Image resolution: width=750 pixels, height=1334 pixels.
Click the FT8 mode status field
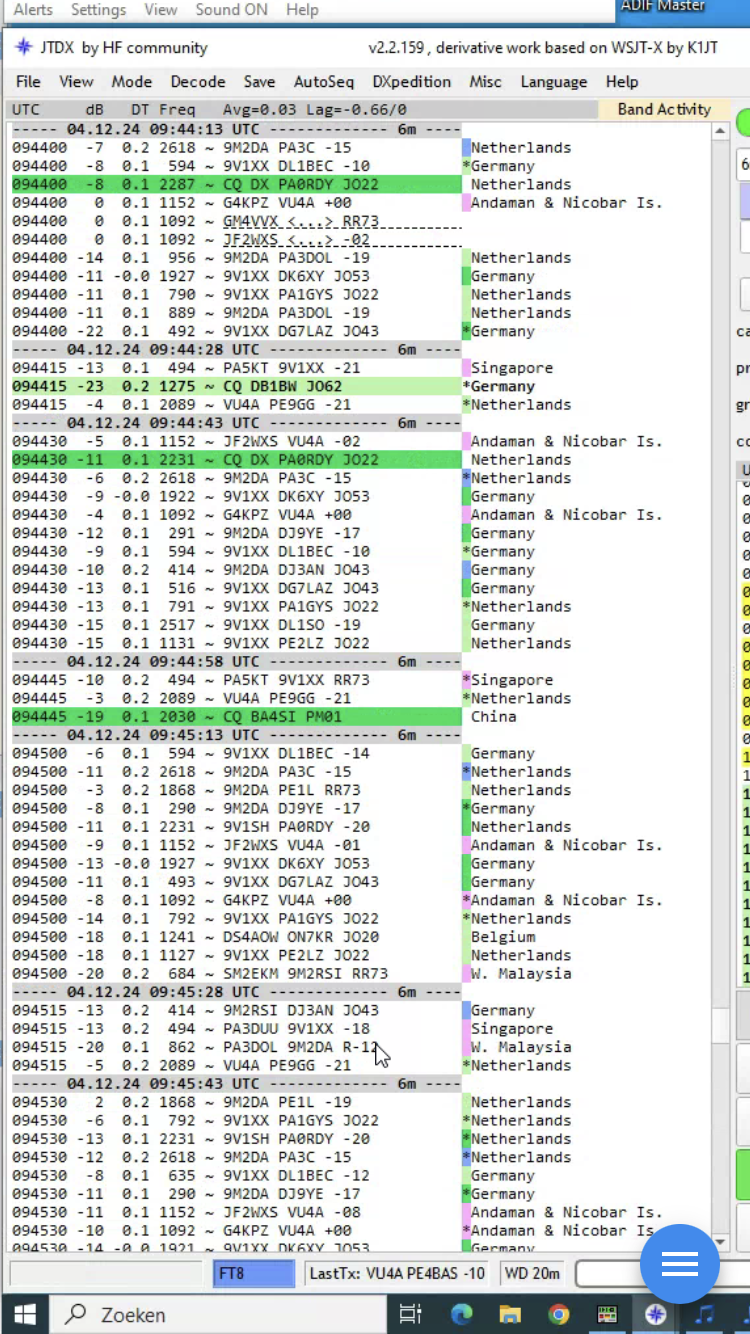[x=254, y=1274]
